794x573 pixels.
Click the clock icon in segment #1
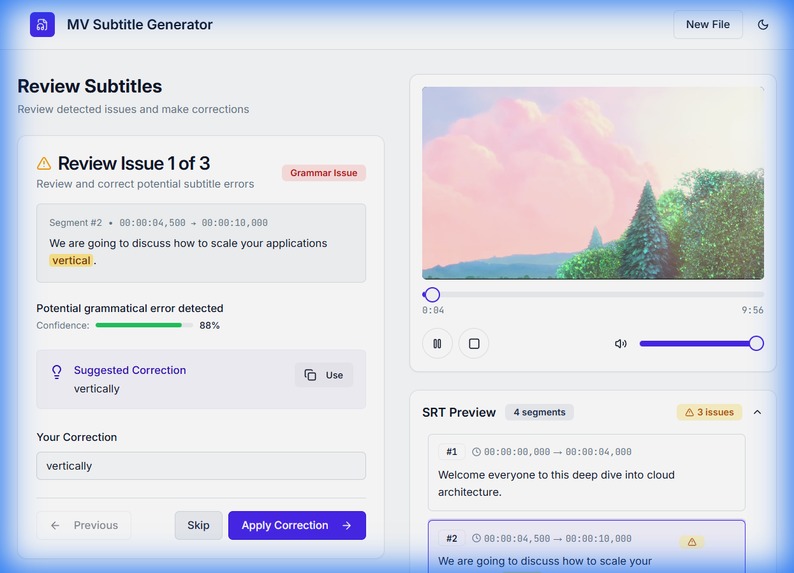coord(476,452)
